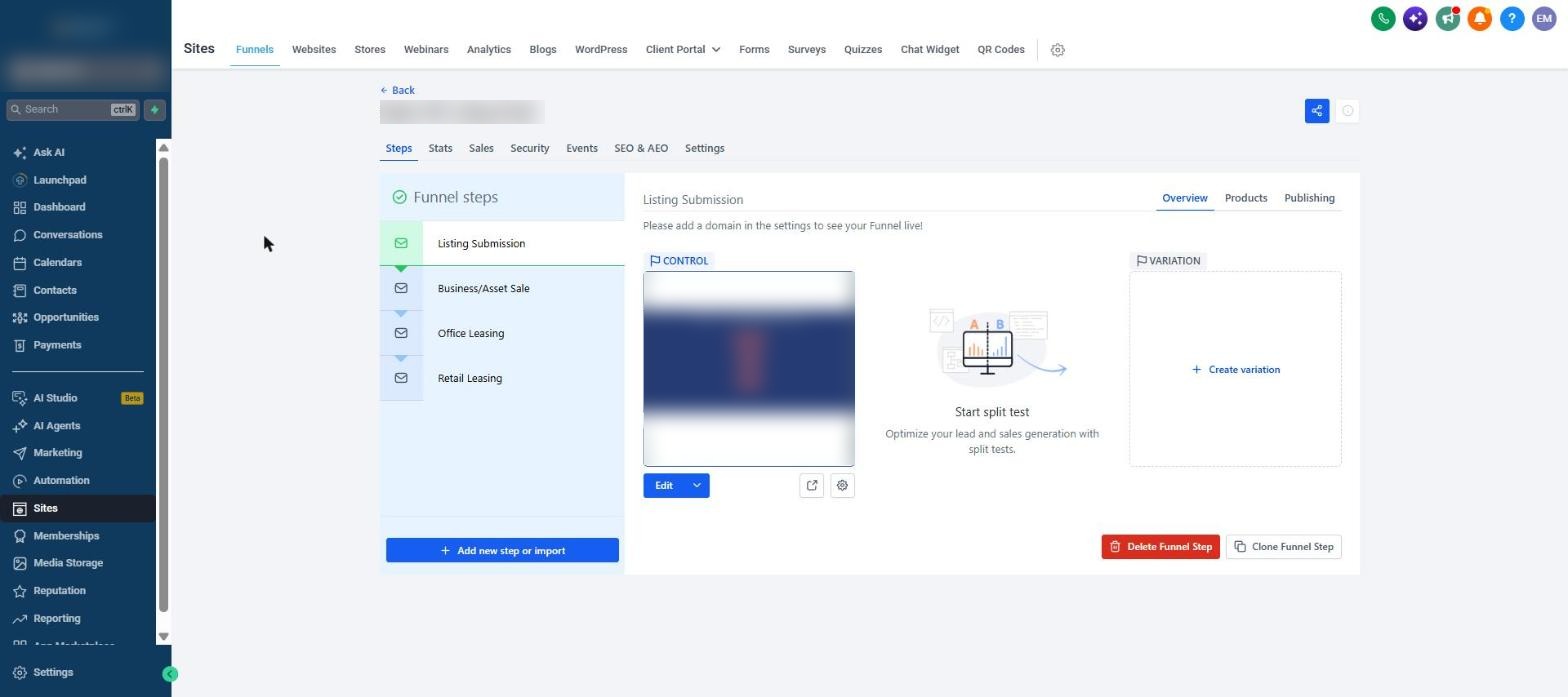1568x697 pixels.
Task: Go back using the Back link
Action: [x=397, y=90]
